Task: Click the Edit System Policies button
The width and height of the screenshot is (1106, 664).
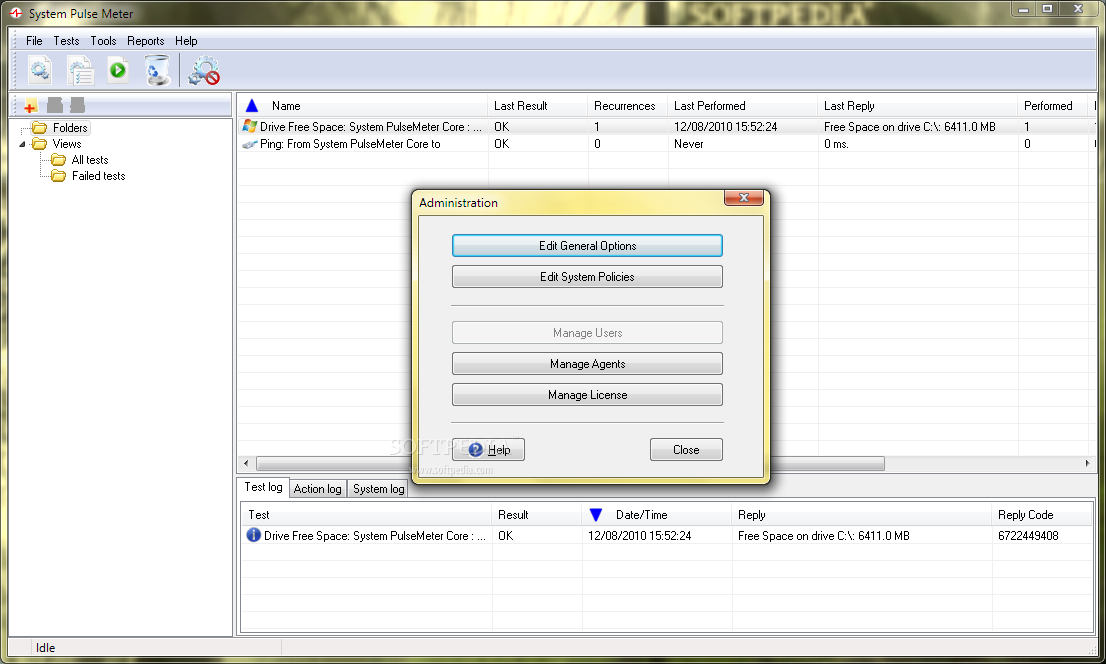Action: pyautogui.click(x=587, y=277)
